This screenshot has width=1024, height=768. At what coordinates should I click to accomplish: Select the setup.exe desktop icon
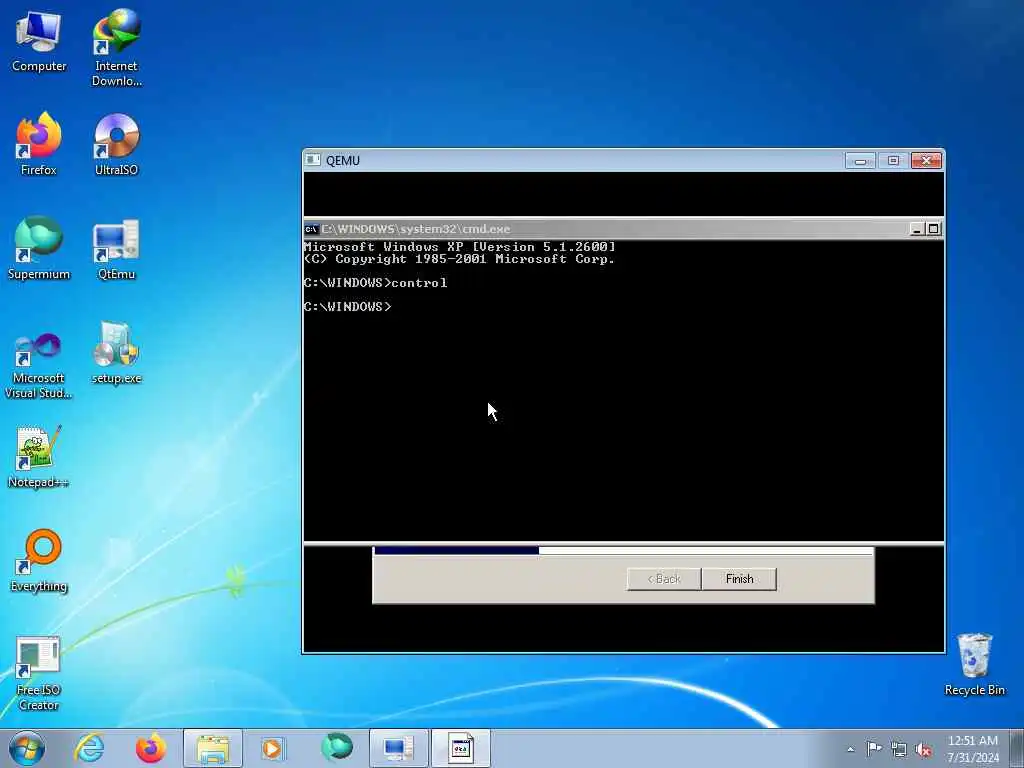point(116,353)
